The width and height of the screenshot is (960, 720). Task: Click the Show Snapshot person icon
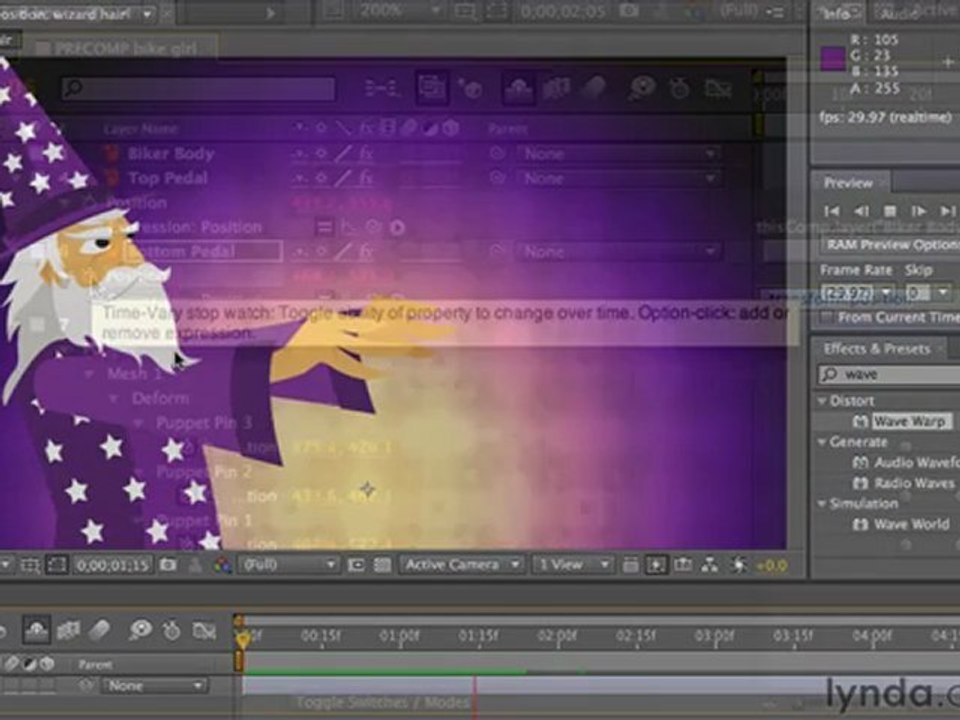195,565
